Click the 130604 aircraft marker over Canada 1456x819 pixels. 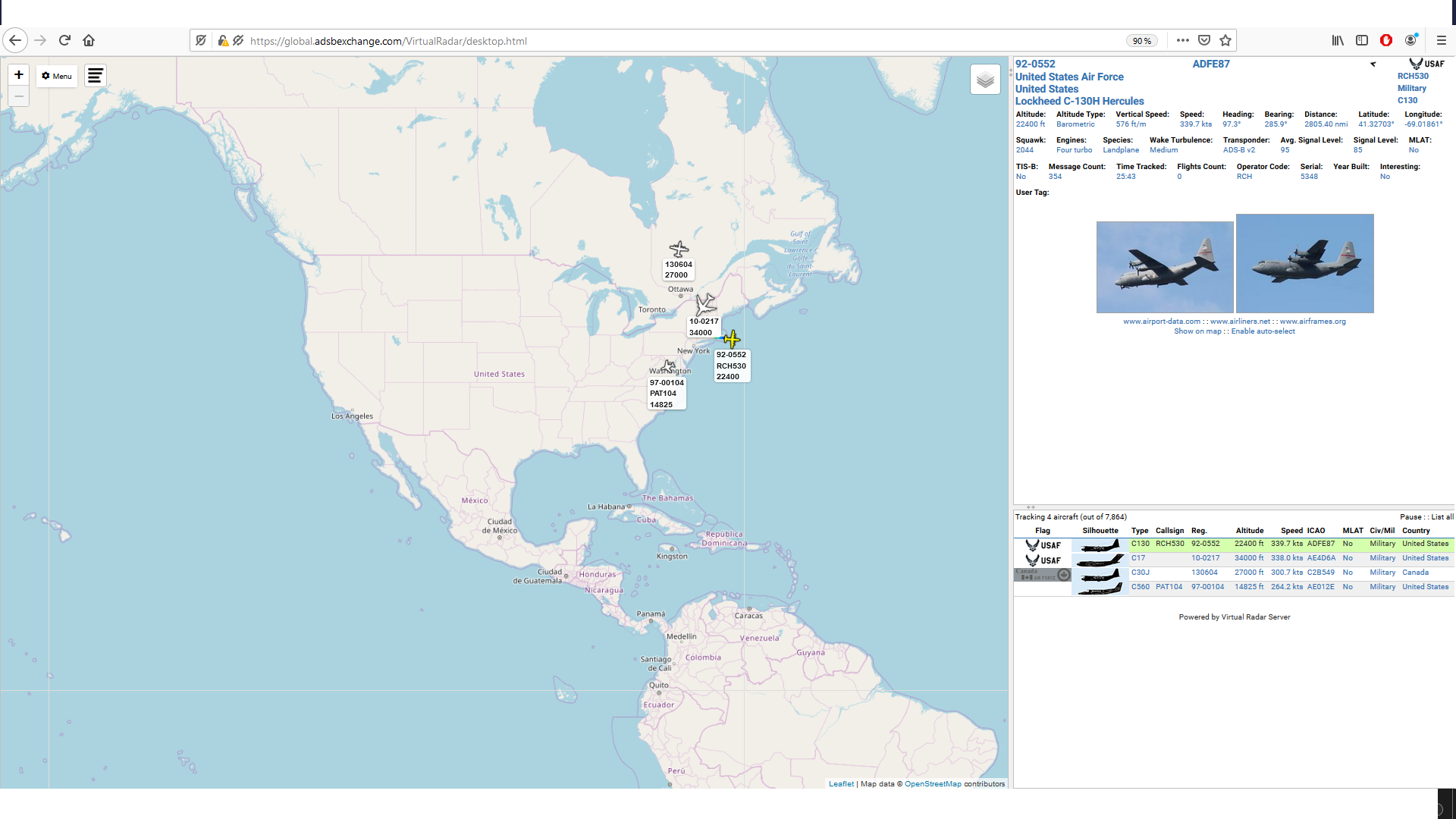679,249
